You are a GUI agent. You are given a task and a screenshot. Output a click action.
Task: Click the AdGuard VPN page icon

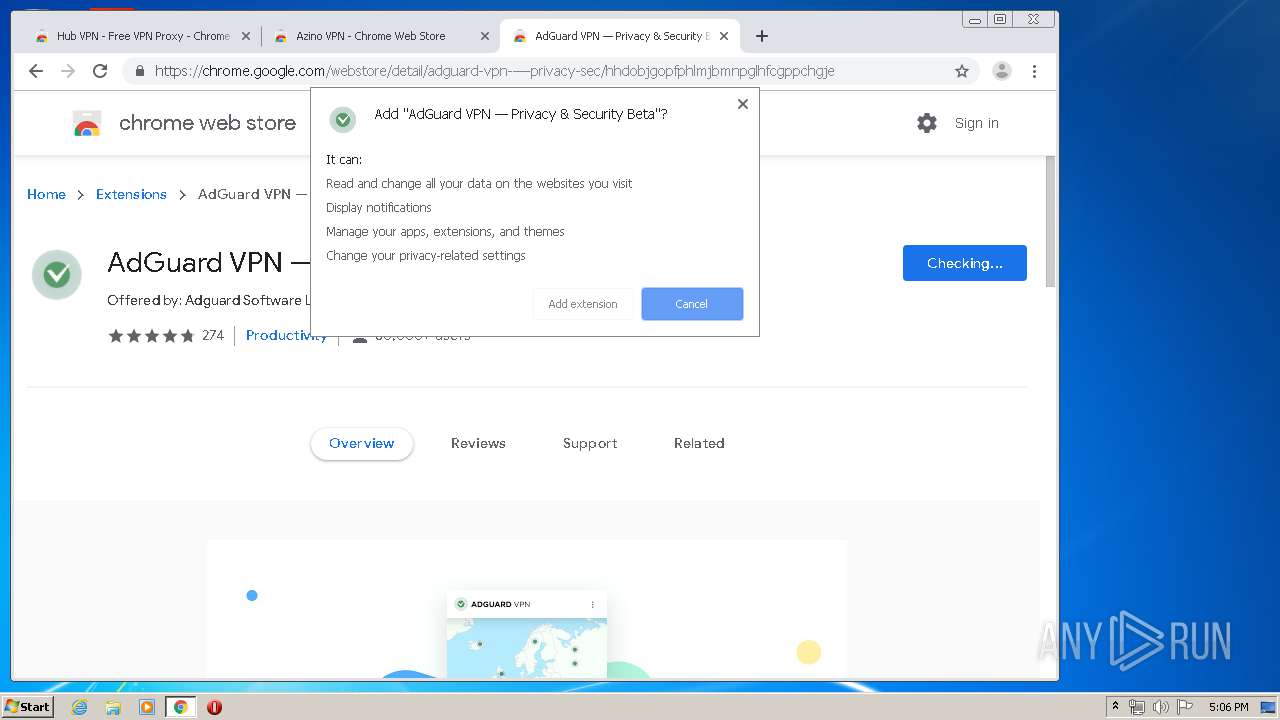(57, 275)
